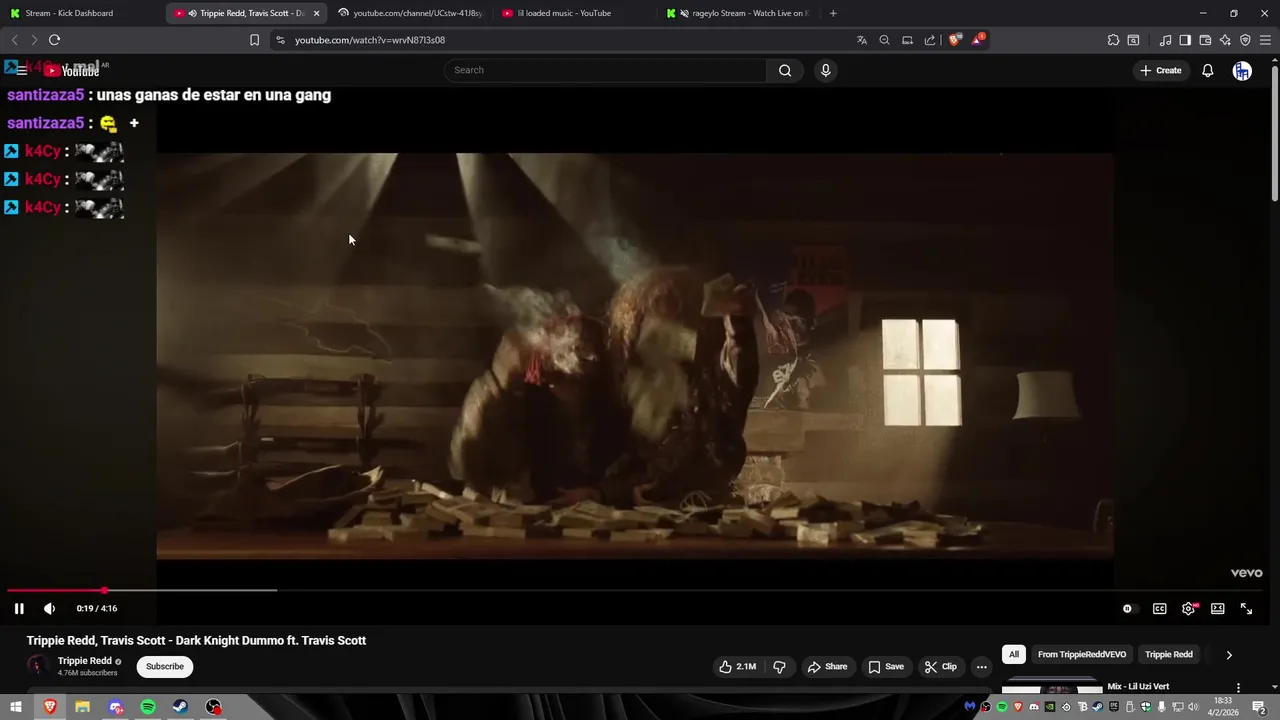Open the Windows notification center

tap(1259, 707)
